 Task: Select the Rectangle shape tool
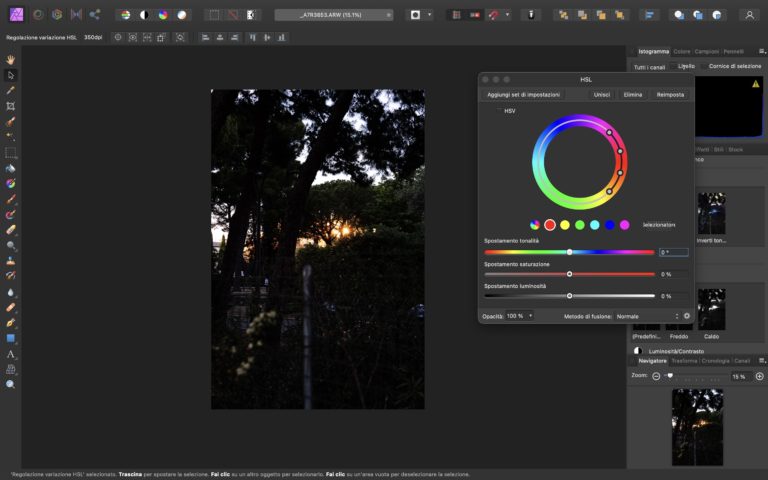point(10,338)
